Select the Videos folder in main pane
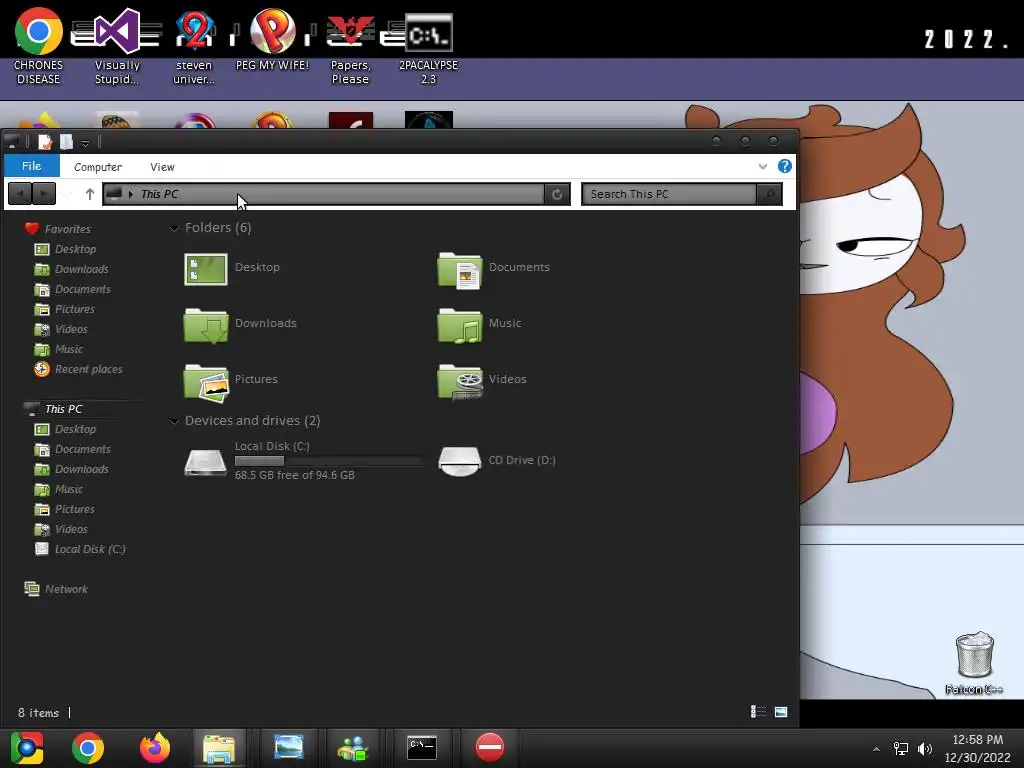This screenshot has width=1024, height=768. pyautogui.click(x=482, y=381)
